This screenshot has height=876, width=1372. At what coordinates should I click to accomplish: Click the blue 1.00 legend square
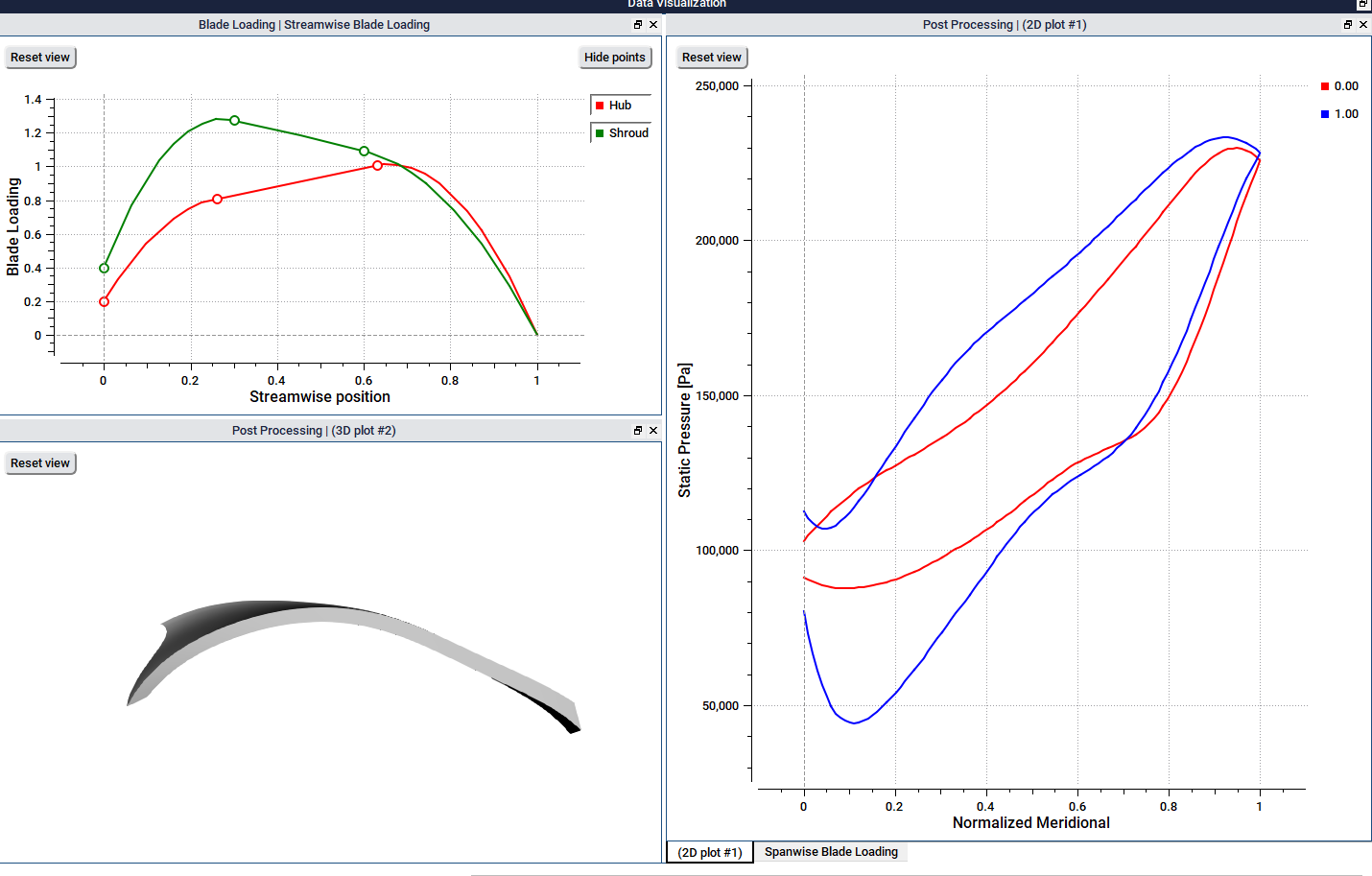coord(1323,113)
